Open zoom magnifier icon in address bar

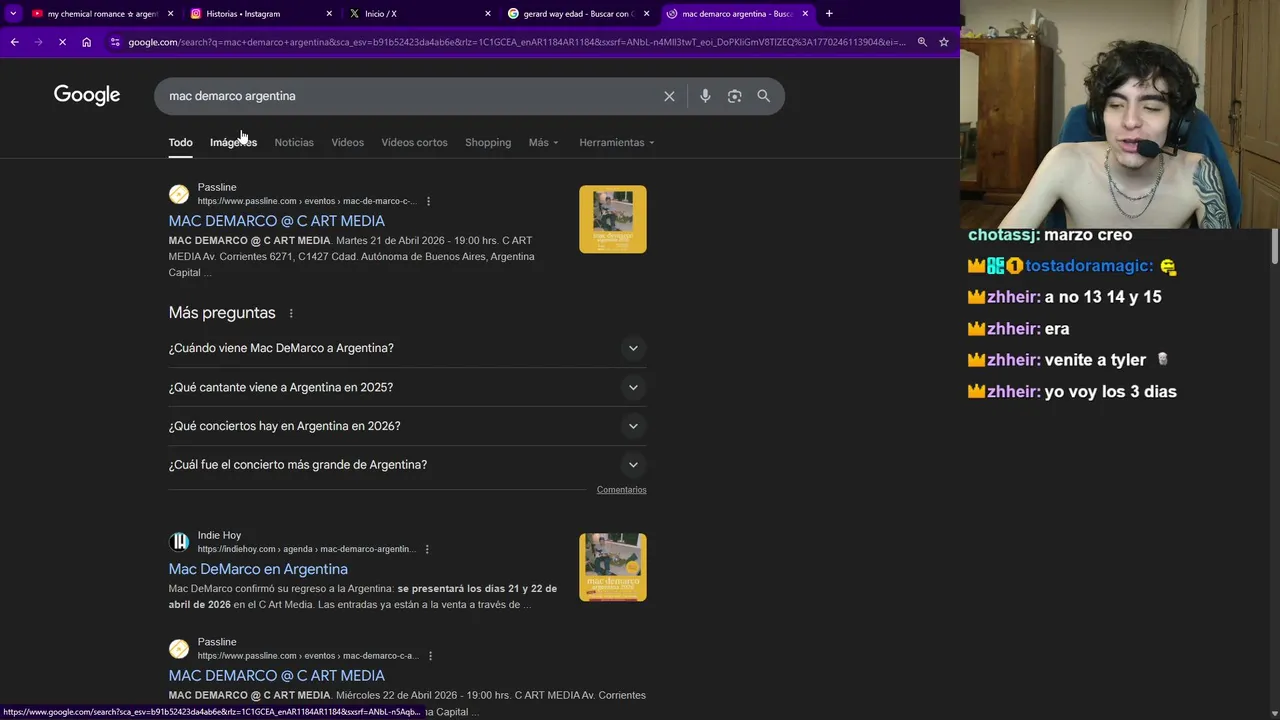(x=922, y=42)
